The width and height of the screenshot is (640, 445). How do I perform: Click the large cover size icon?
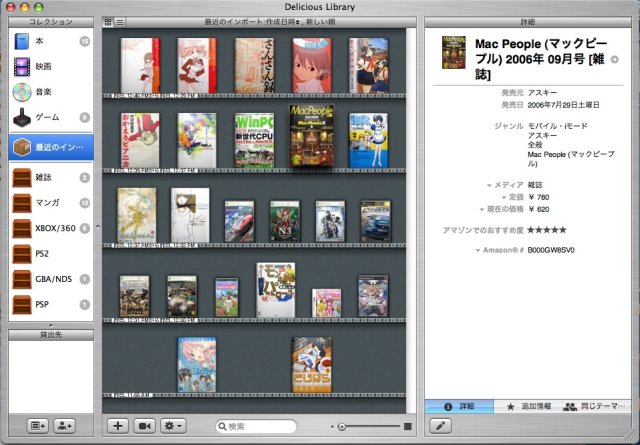point(407,427)
